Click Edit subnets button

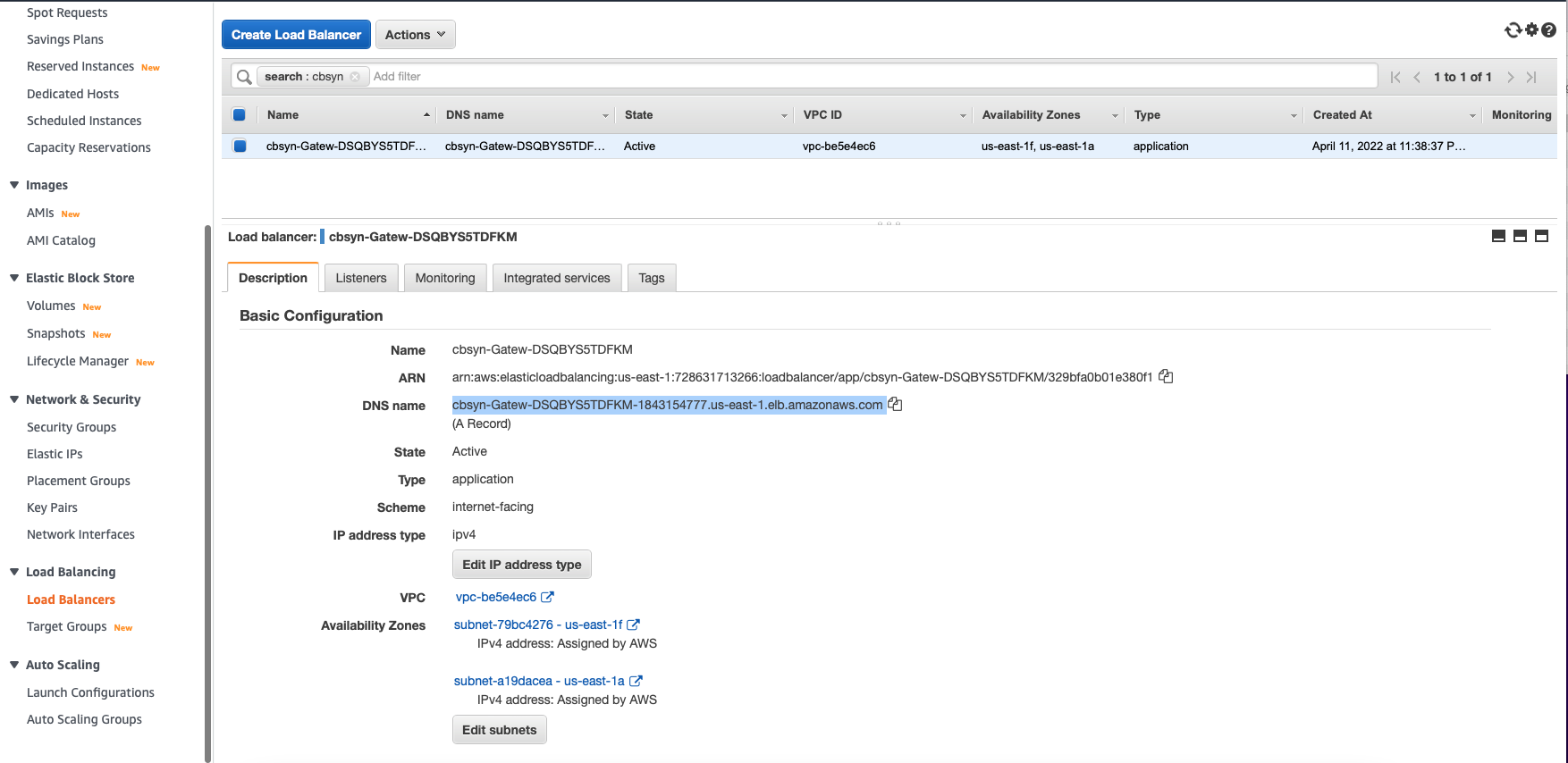click(x=500, y=730)
